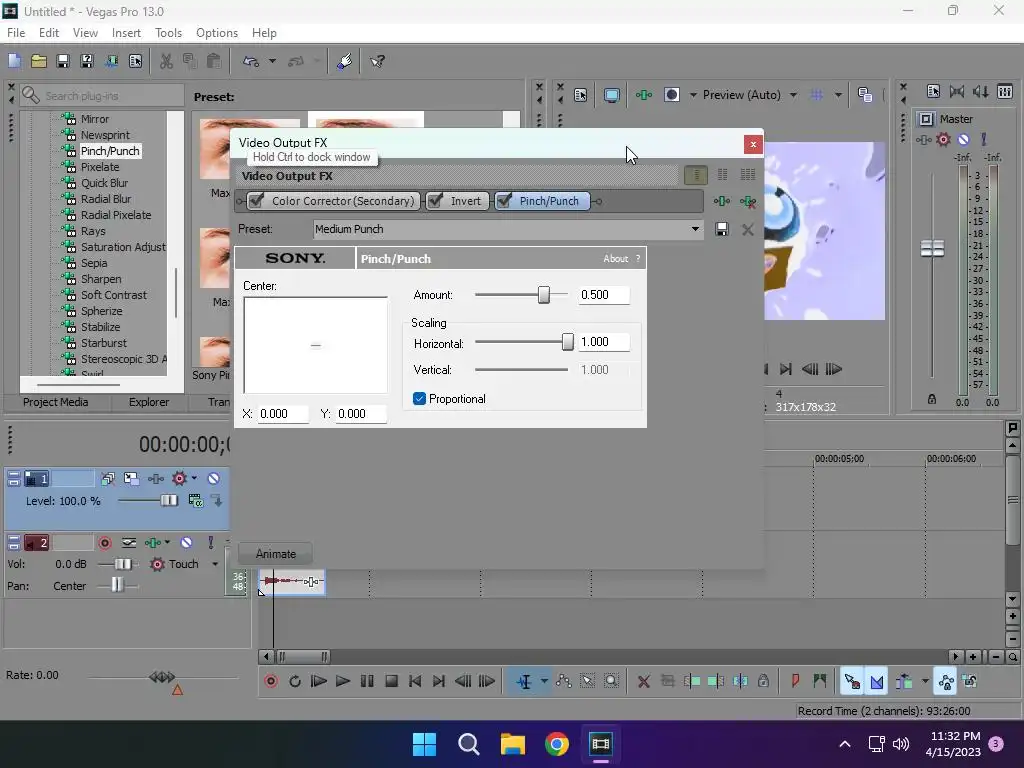Image resolution: width=1024 pixels, height=768 pixels.
Task: Select the Pinch/Punch button in the effect chain
Action: pos(543,201)
